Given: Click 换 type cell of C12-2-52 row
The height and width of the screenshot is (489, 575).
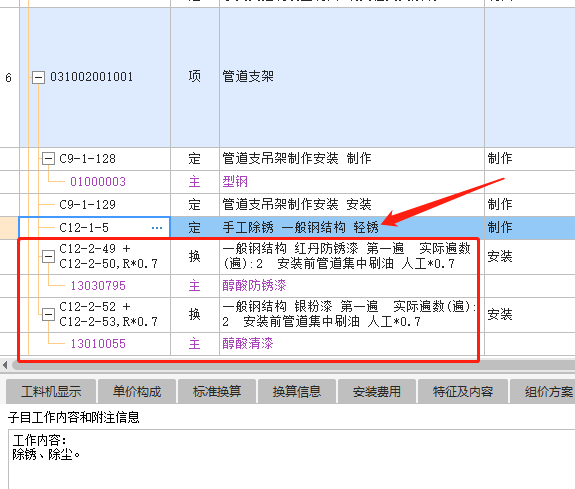Looking at the screenshot, I should [x=195, y=314].
